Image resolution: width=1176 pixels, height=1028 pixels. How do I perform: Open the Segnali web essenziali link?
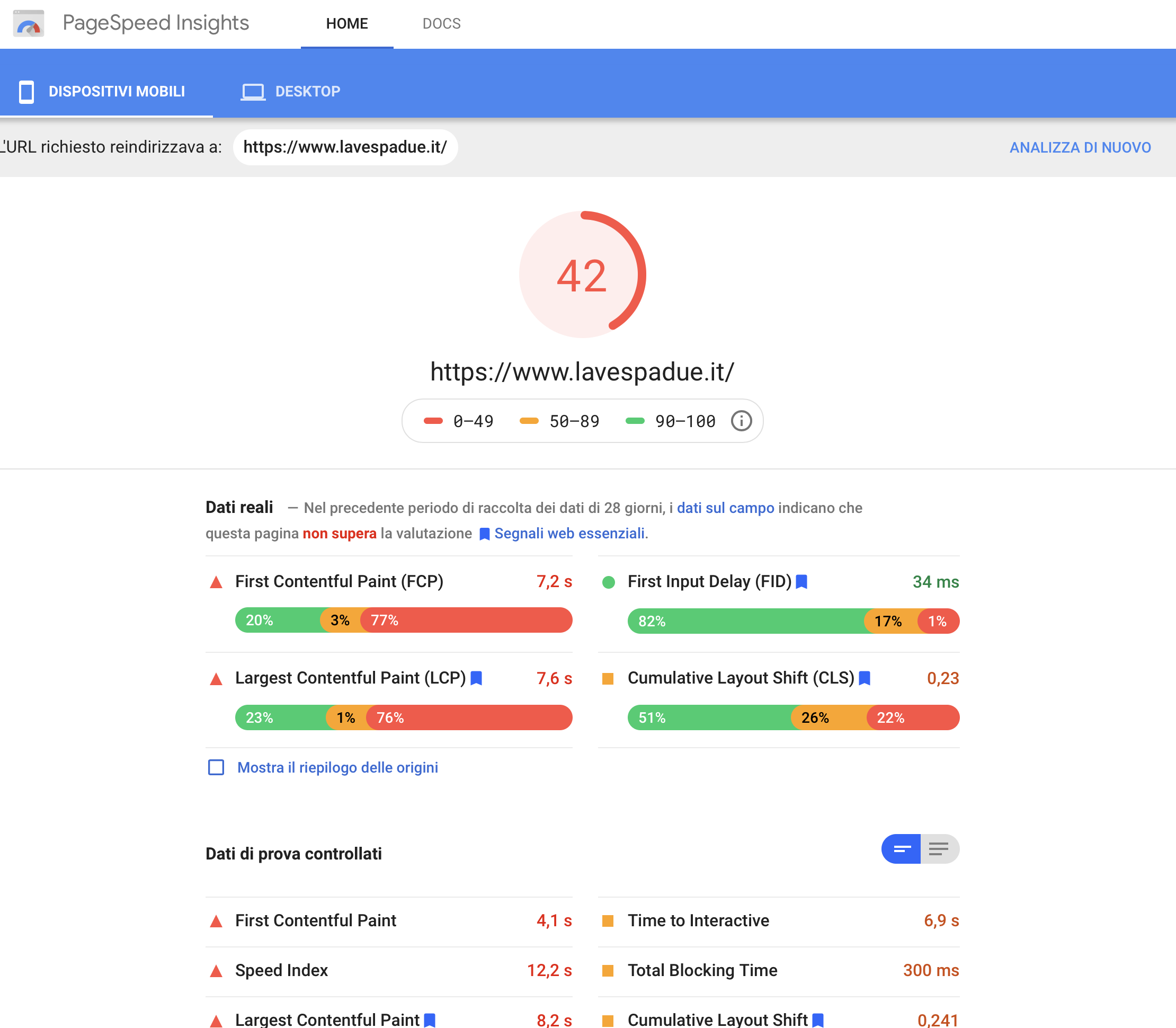pos(569,534)
